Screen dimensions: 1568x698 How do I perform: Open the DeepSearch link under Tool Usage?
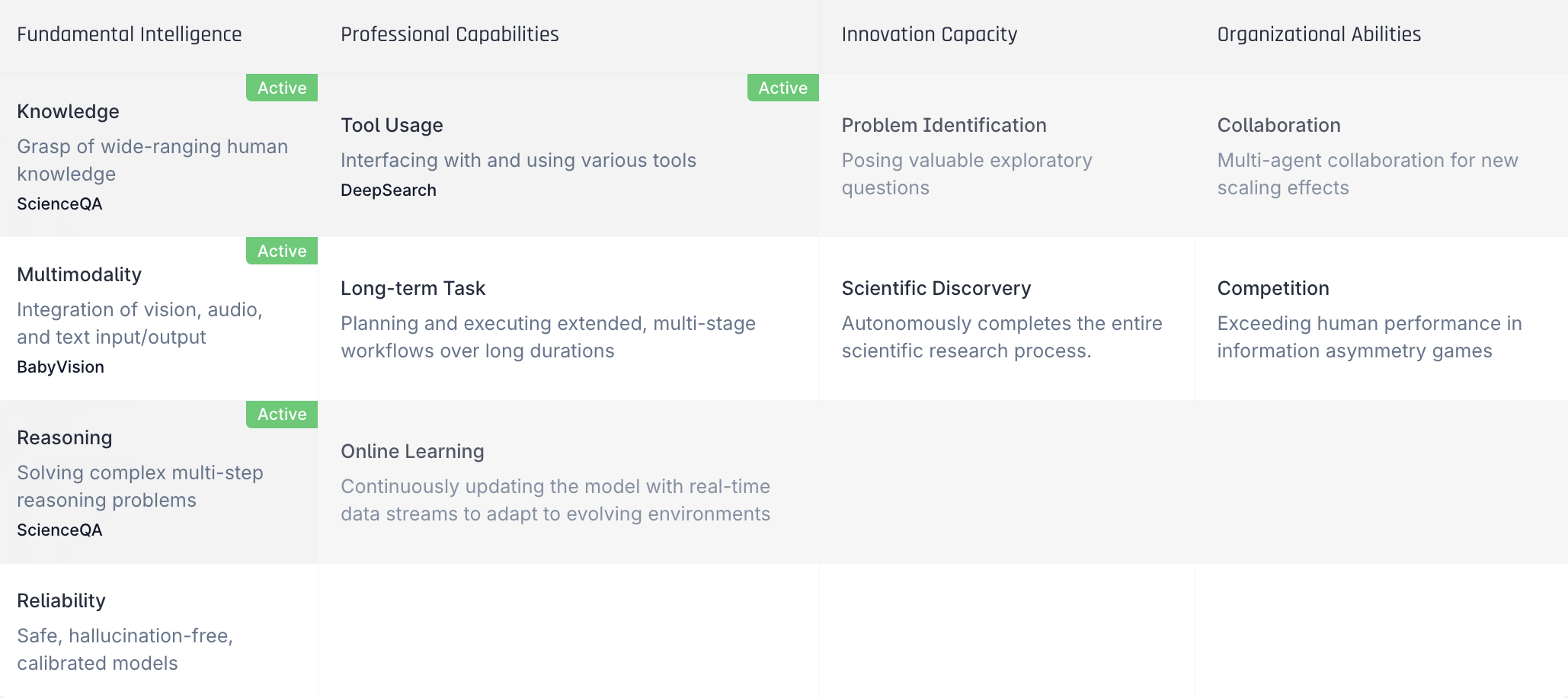tap(389, 190)
